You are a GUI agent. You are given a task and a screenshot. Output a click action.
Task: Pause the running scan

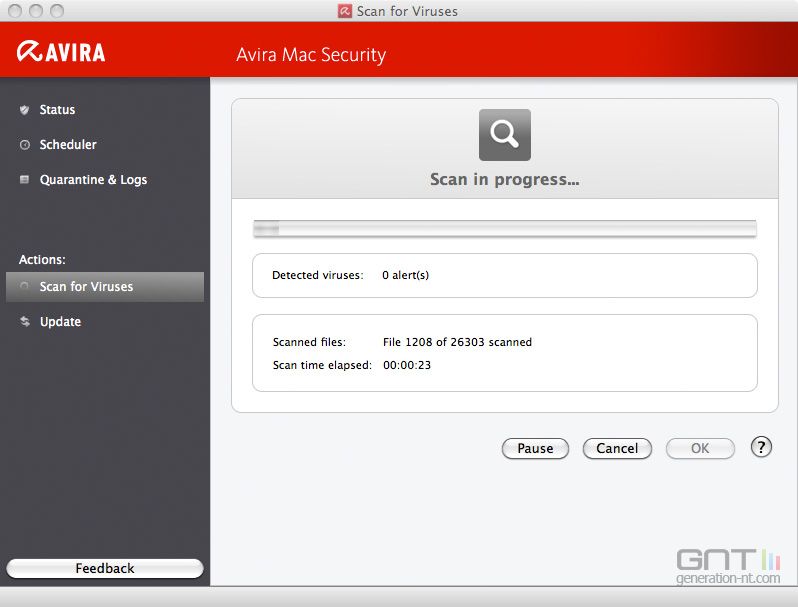[x=535, y=448]
